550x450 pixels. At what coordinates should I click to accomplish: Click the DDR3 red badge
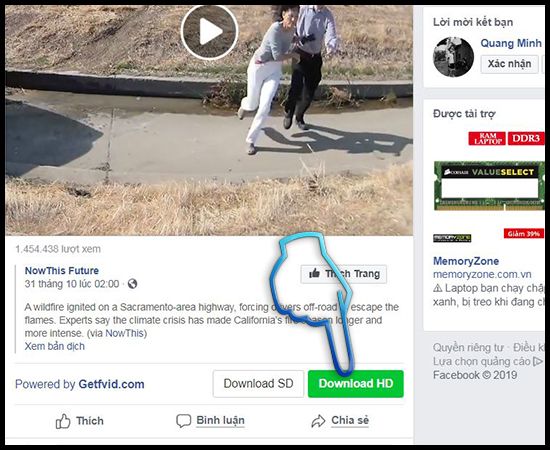pyautogui.click(x=526, y=139)
